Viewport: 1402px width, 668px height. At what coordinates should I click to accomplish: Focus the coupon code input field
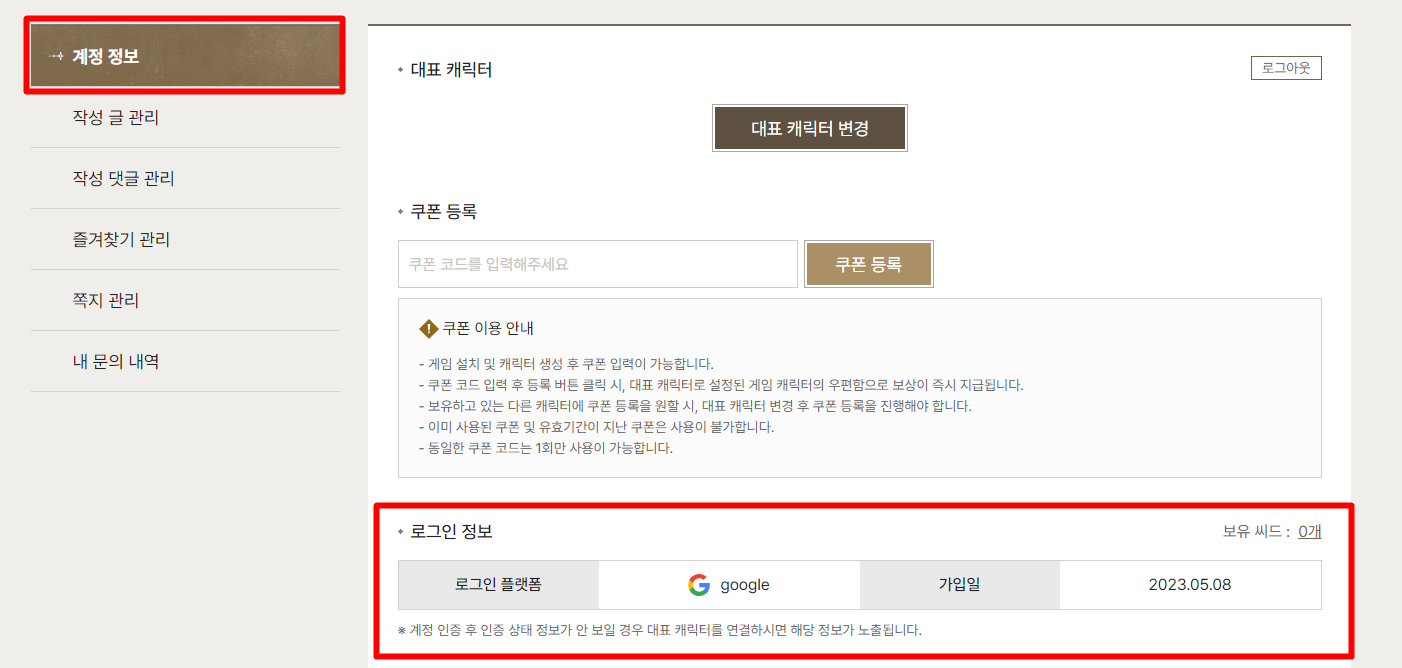coord(598,264)
